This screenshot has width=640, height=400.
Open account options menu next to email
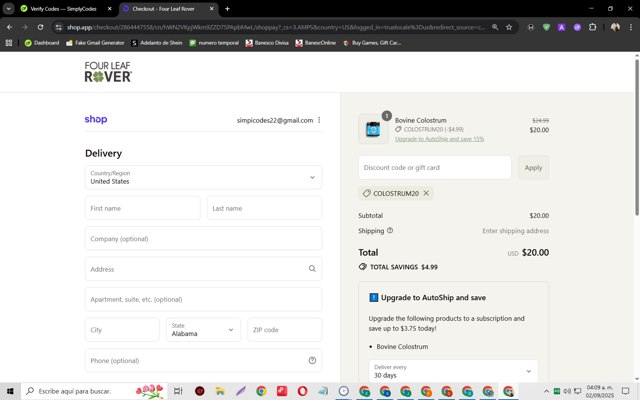(x=319, y=120)
